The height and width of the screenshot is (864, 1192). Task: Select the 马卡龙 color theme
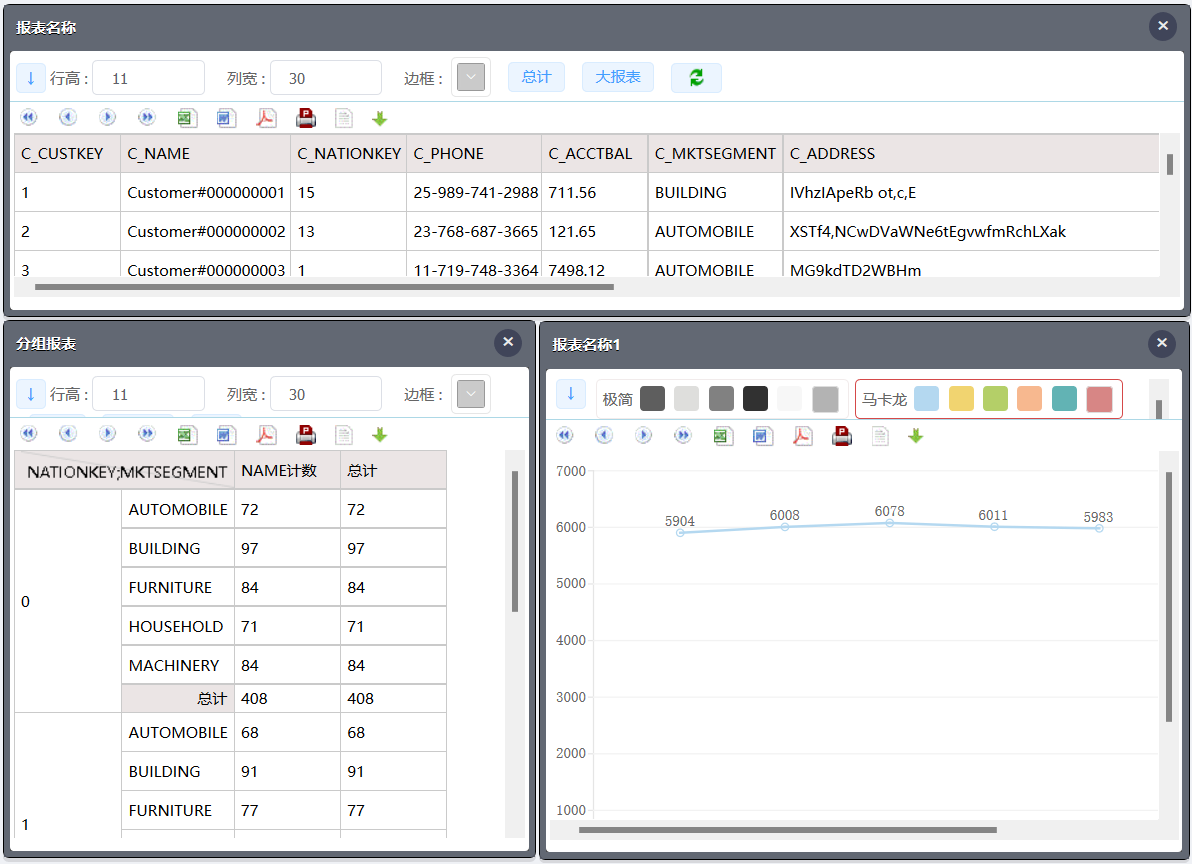pyautogui.click(x=884, y=399)
